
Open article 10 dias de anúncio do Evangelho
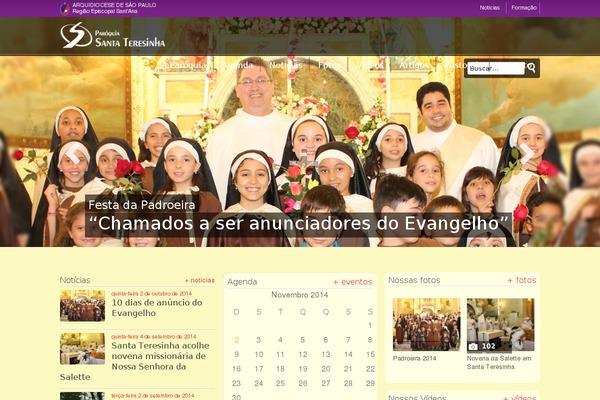tap(157, 308)
